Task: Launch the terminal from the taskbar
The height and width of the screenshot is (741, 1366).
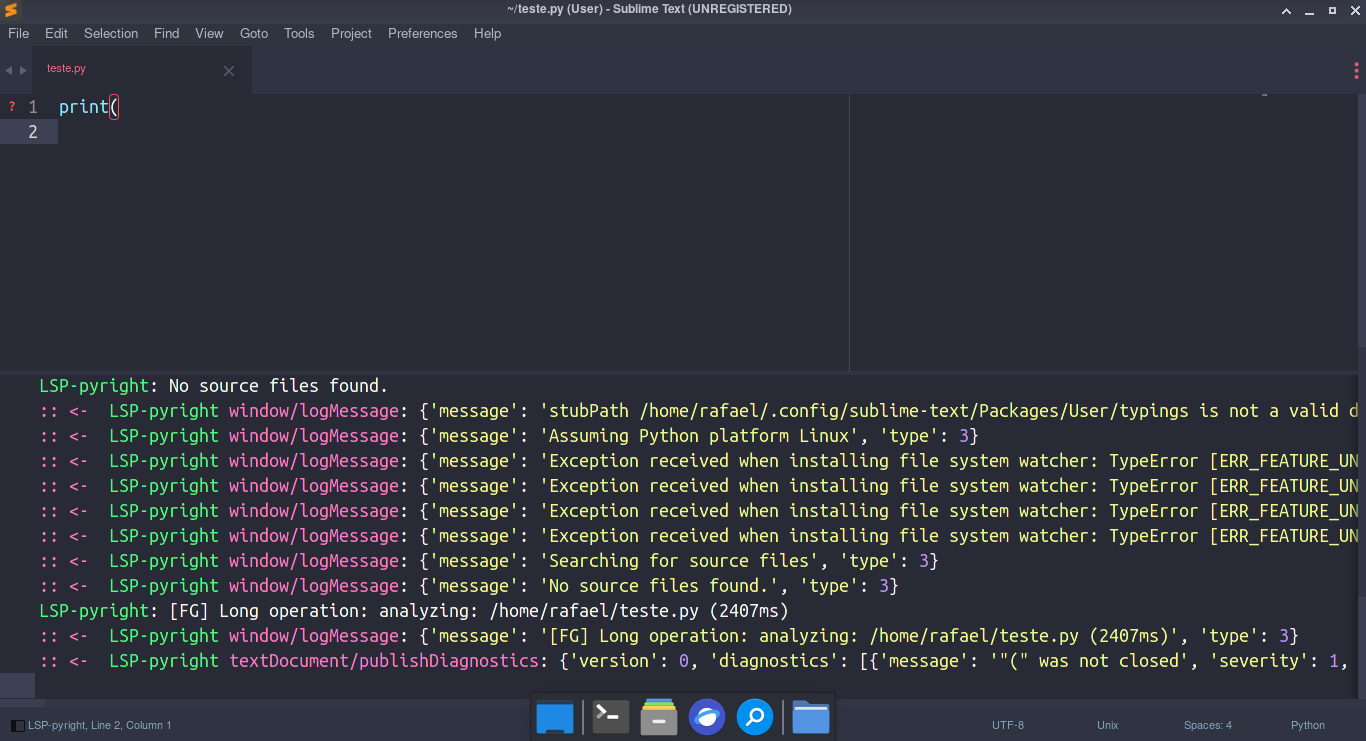Action: click(x=610, y=717)
